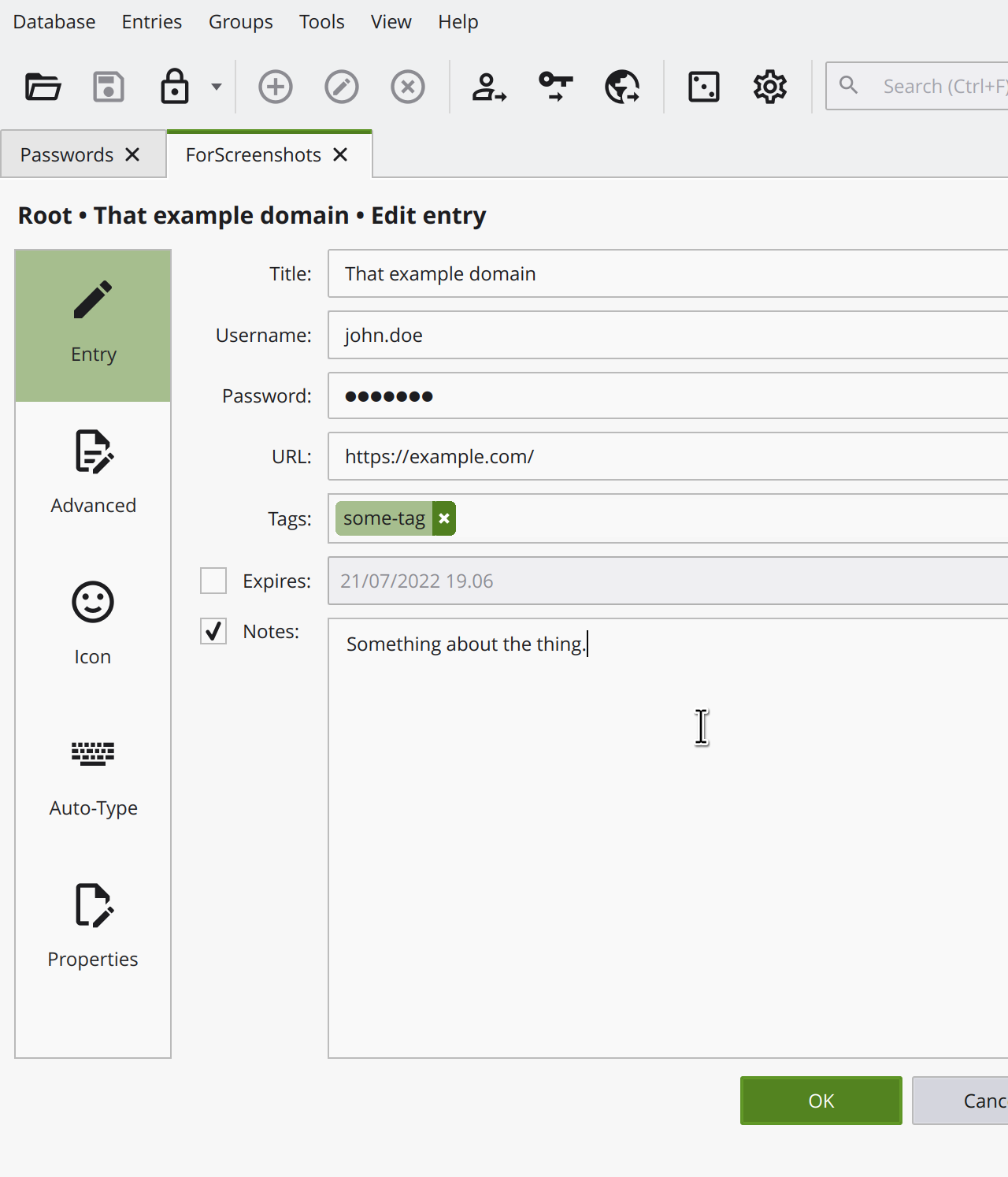
Task: Open the Groups menu
Action: click(x=241, y=22)
